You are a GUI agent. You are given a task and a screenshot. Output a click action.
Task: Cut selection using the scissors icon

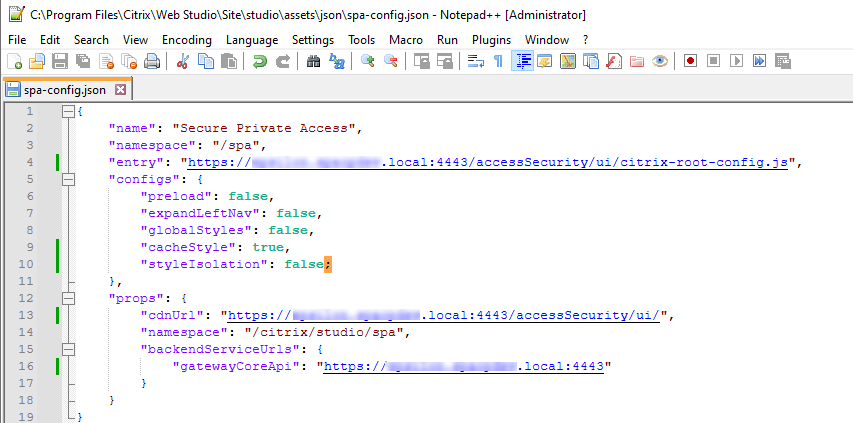pyautogui.click(x=182, y=61)
